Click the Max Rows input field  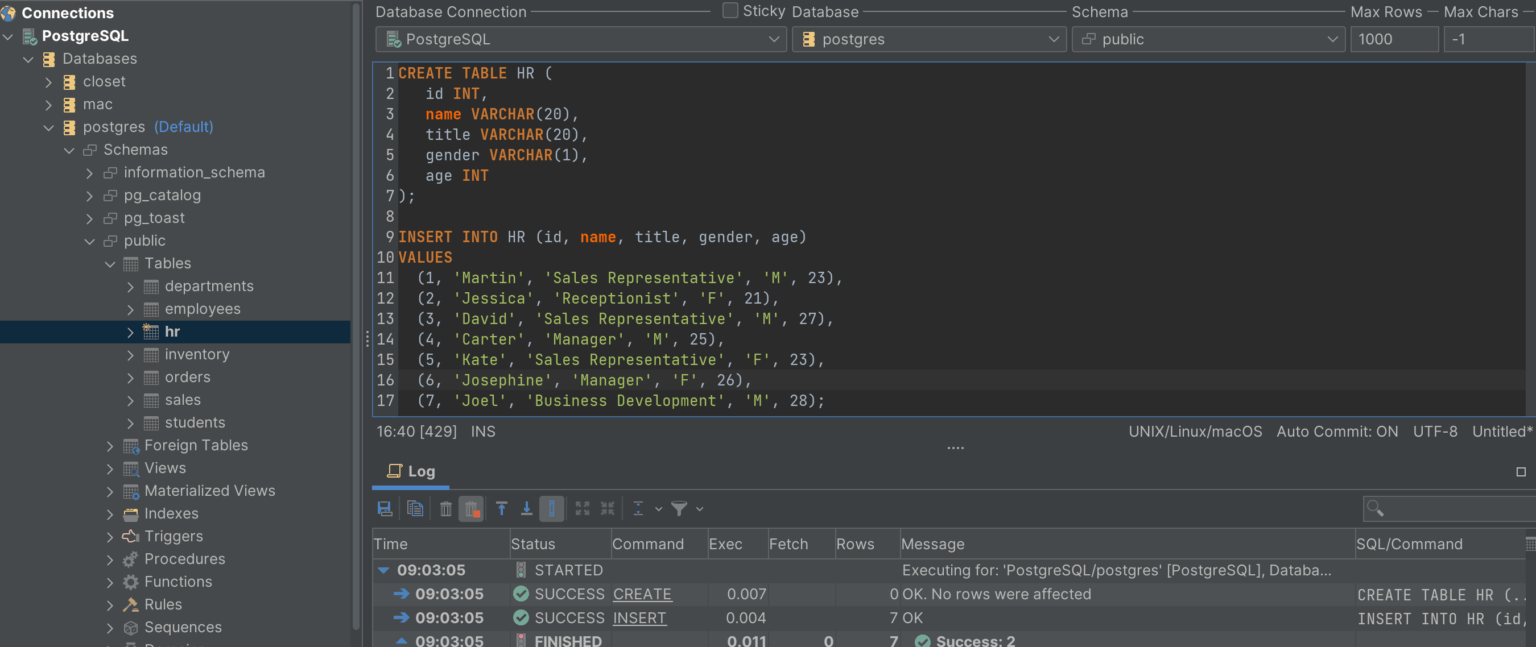[x=1393, y=39]
